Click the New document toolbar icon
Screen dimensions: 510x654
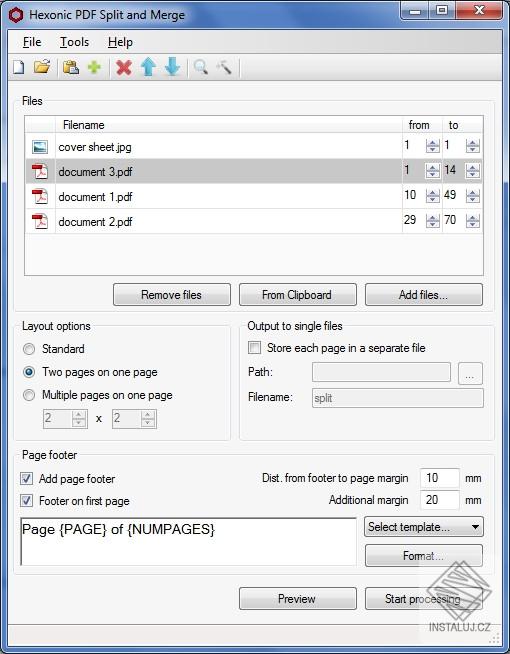pyautogui.click(x=19, y=67)
